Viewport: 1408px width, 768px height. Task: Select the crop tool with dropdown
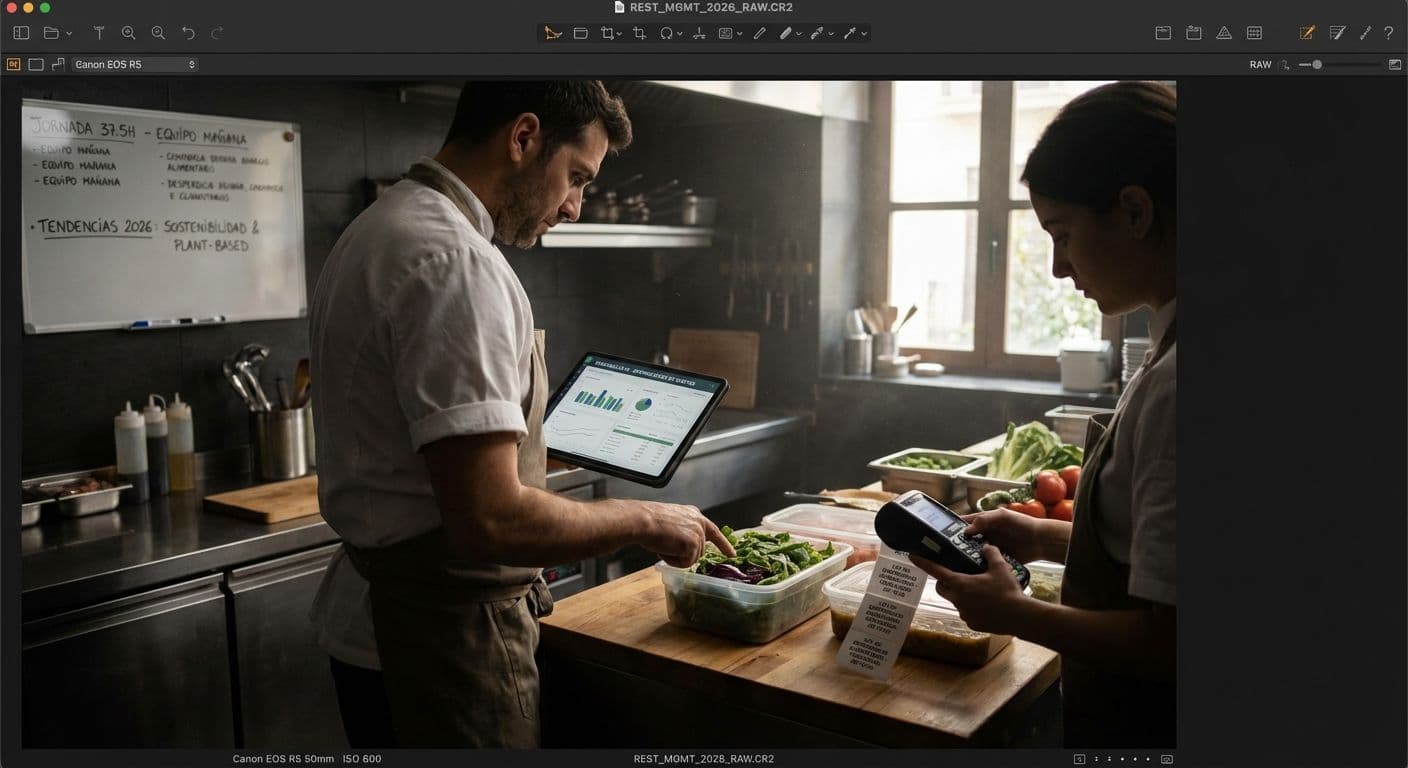(607, 33)
